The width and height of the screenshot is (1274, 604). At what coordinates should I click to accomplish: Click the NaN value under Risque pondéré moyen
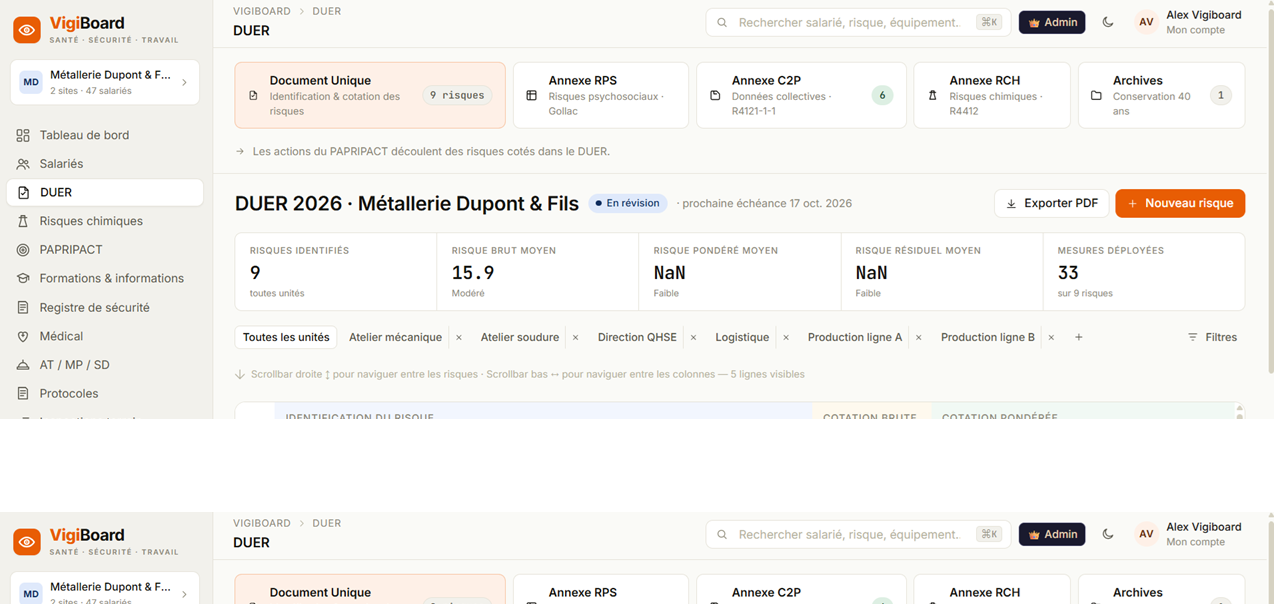pos(670,273)
